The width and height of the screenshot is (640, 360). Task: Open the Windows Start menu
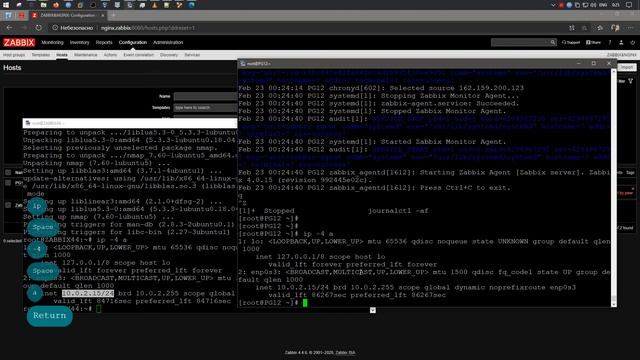(x=6, y=5)
